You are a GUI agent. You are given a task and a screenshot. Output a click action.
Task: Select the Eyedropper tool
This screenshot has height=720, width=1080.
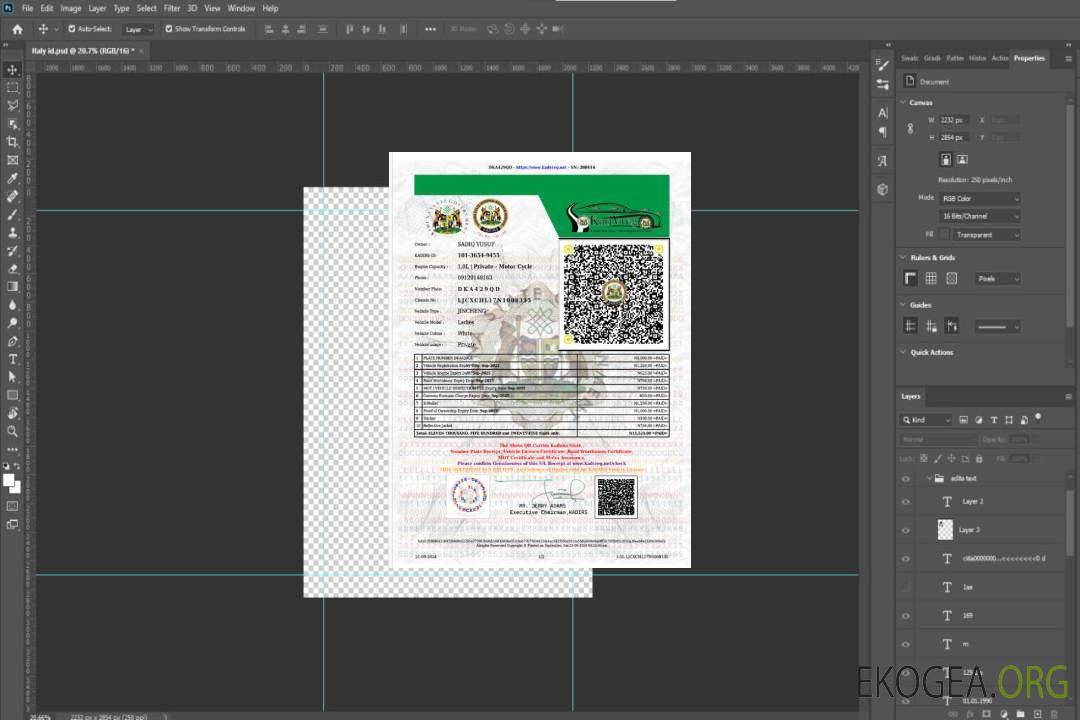pyautogui.click(x=13, y=178)
